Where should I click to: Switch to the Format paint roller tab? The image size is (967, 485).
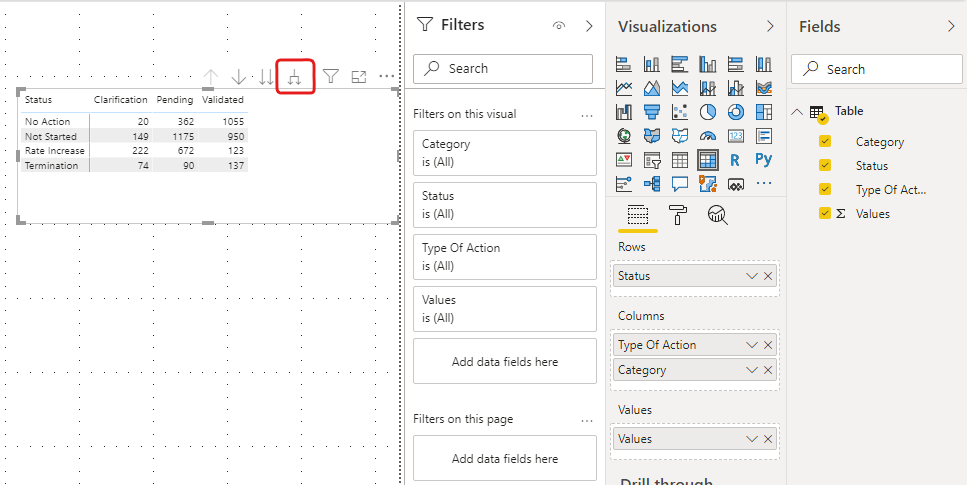tap(678, 215)
